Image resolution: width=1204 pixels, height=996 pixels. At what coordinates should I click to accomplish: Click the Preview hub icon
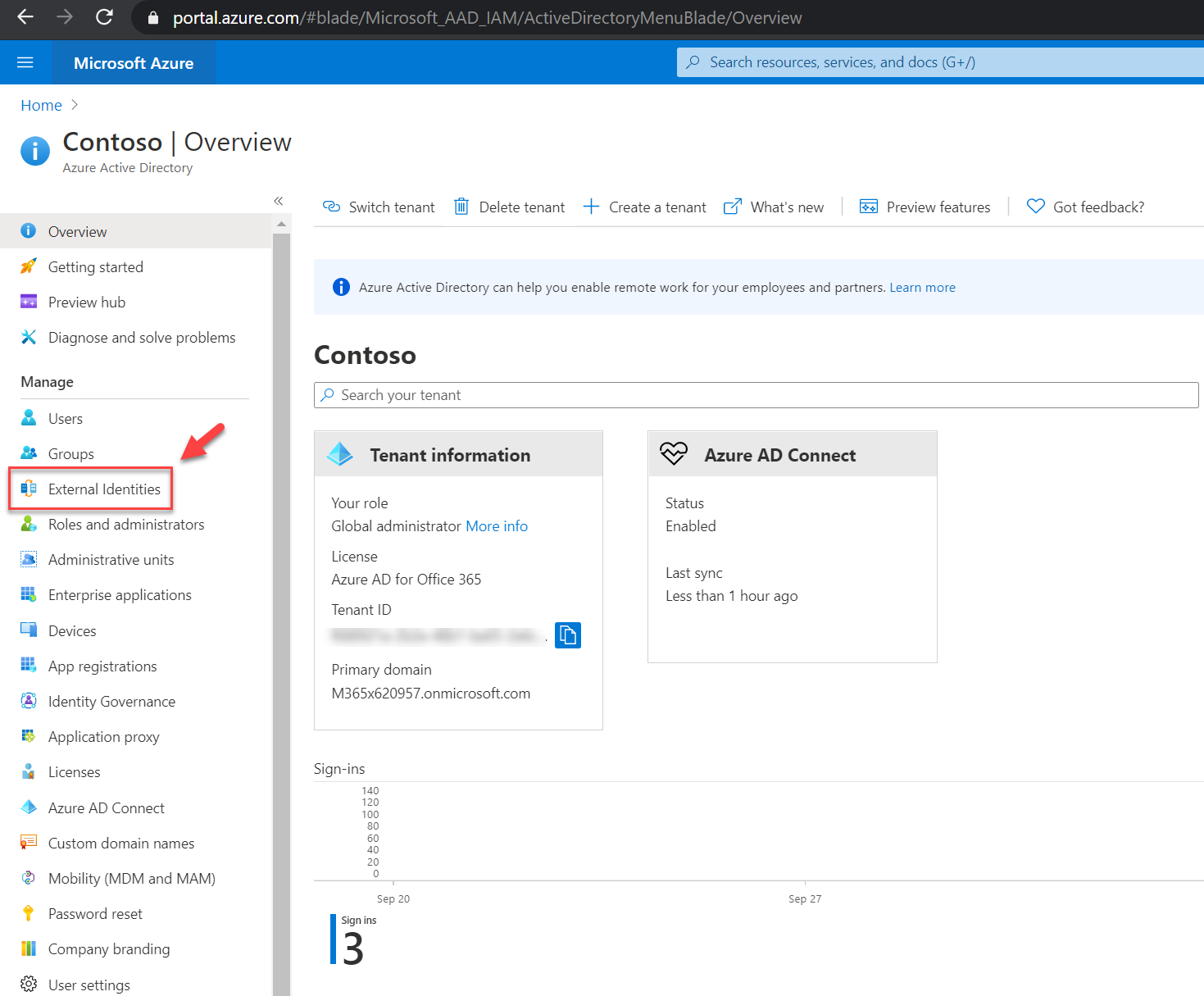pyautogui.click(x=28, y=302)
